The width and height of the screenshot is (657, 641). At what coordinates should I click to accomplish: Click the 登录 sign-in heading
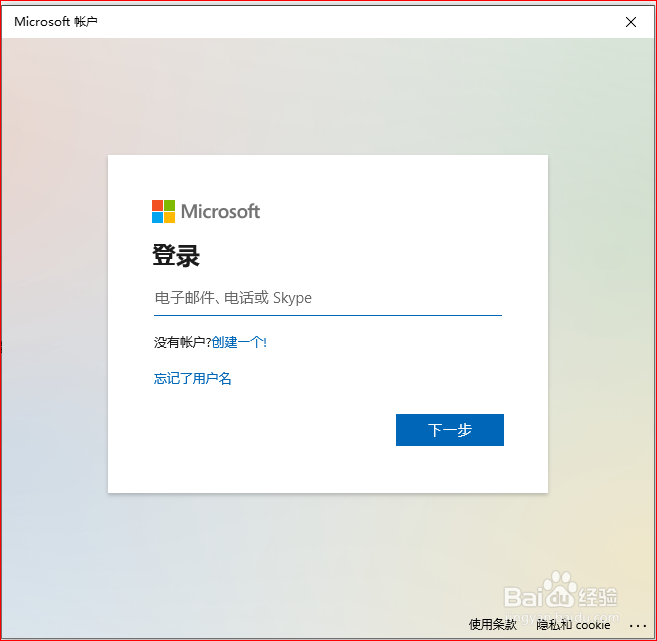coord(176,255)
